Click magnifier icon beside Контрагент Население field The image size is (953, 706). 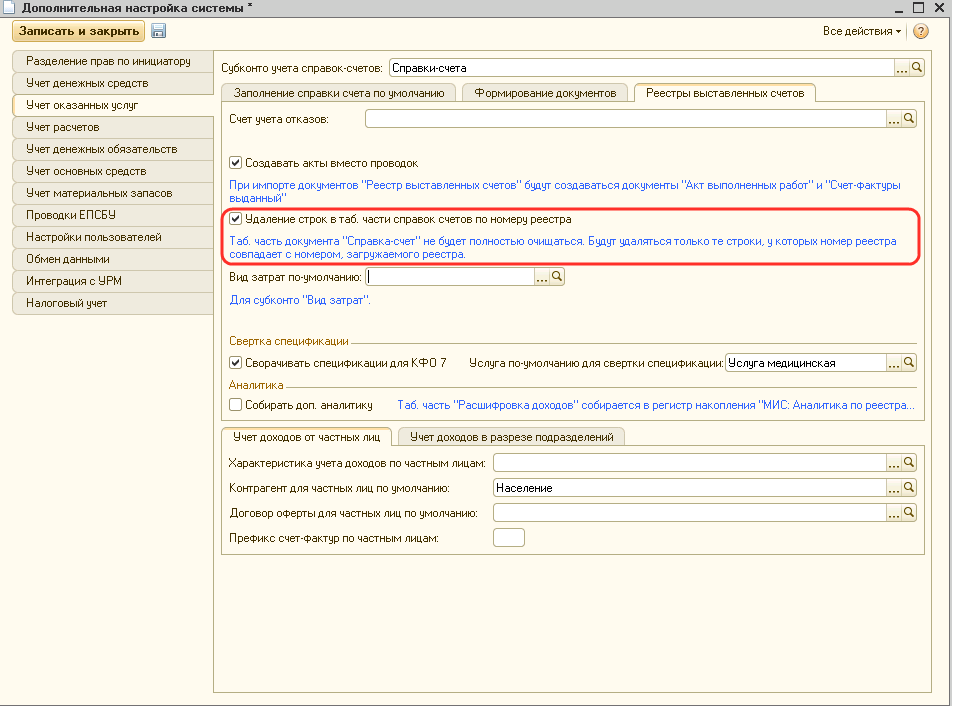coord(909,488)
